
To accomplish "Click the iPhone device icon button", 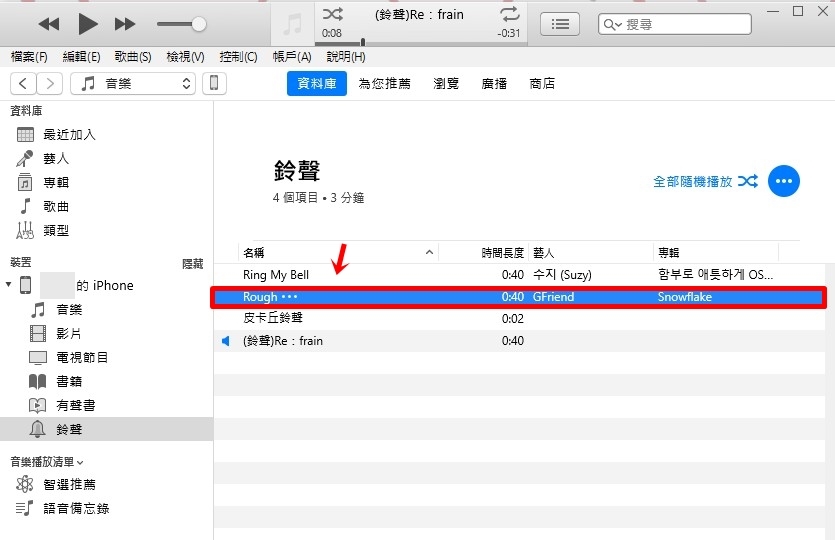I will [x=214, y=84].
